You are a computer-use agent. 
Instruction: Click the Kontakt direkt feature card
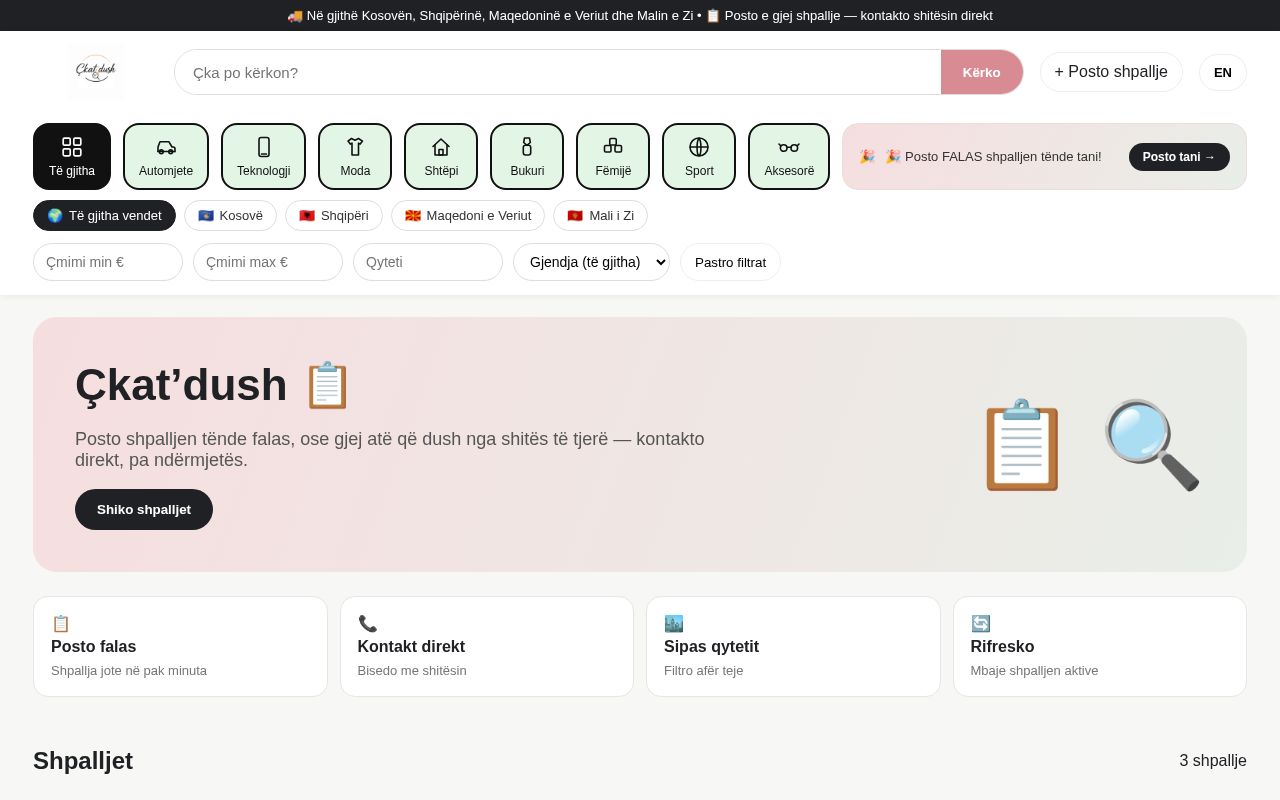[487, 646]
